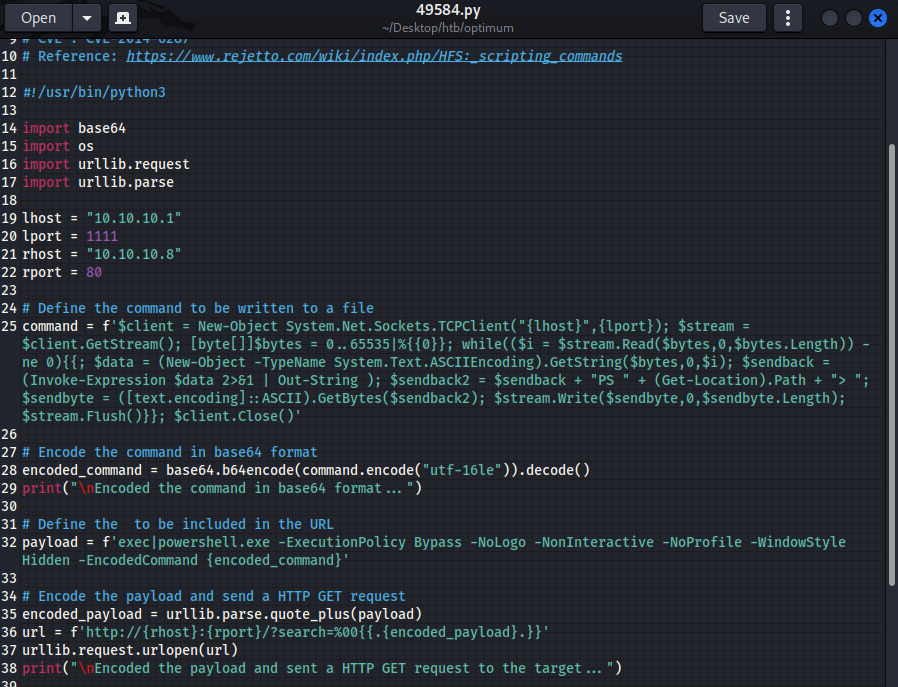Click the comment "Encode the payload and send a HTTP GET"

pyautogui.click(x=214, y=597)
